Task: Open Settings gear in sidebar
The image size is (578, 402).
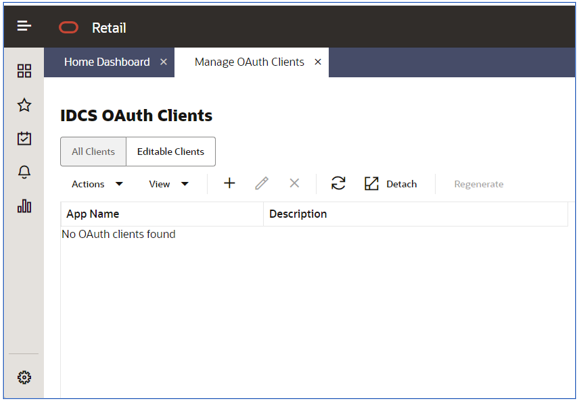Action: pyautogui.click(x=24, y=377)
